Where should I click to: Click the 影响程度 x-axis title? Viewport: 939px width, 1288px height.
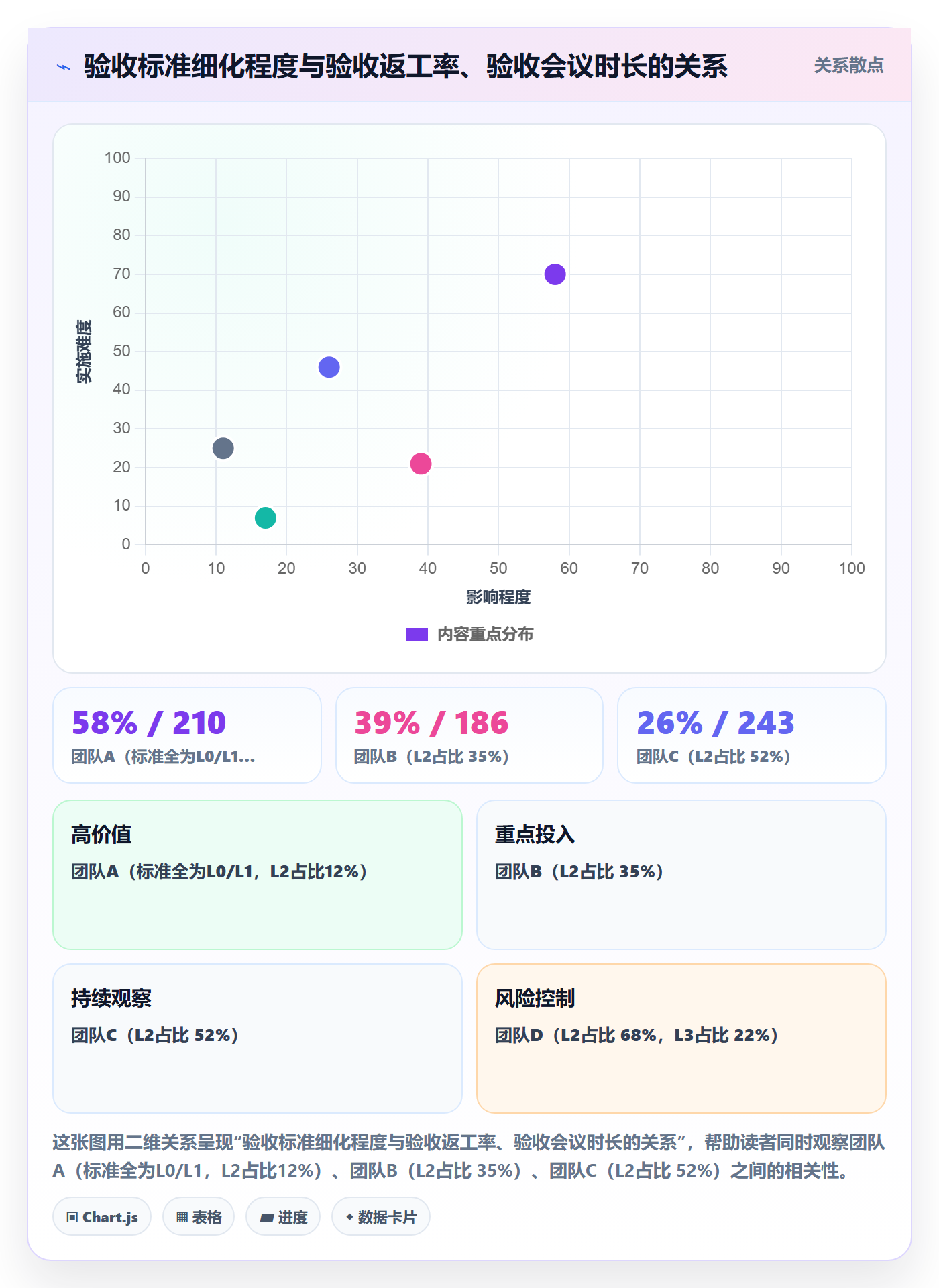tap(498, 597)
